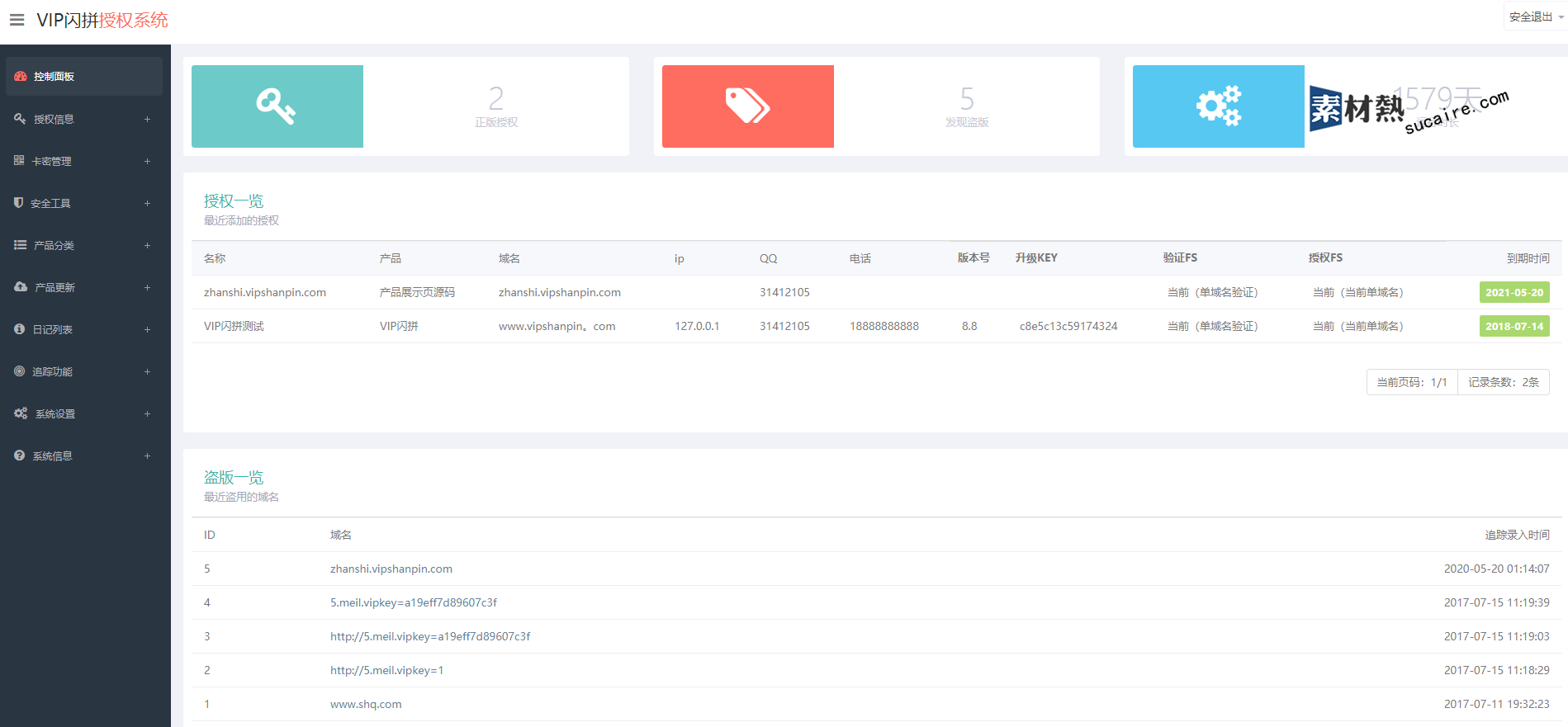Image resolution: width=1568 pixels, height=727 pixels.
Task: Click pirated domain http://5.meil.vipkey=1
Action: coord(387,670)
